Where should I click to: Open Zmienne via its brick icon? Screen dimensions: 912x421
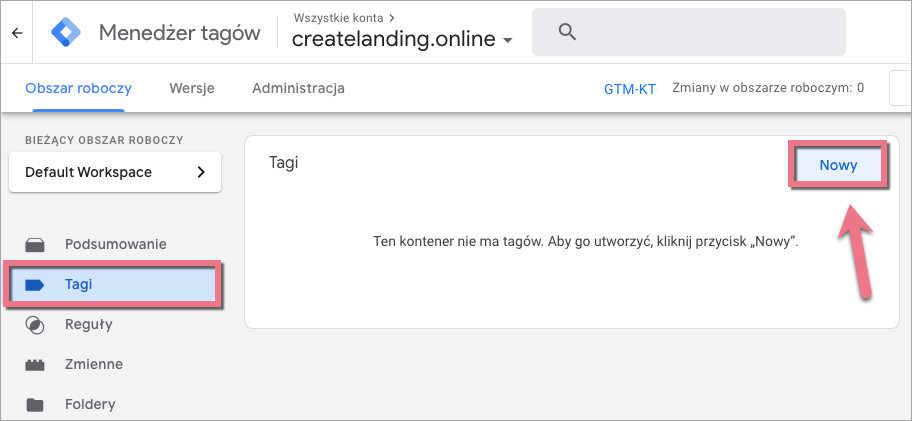click(x=35, y=364)
